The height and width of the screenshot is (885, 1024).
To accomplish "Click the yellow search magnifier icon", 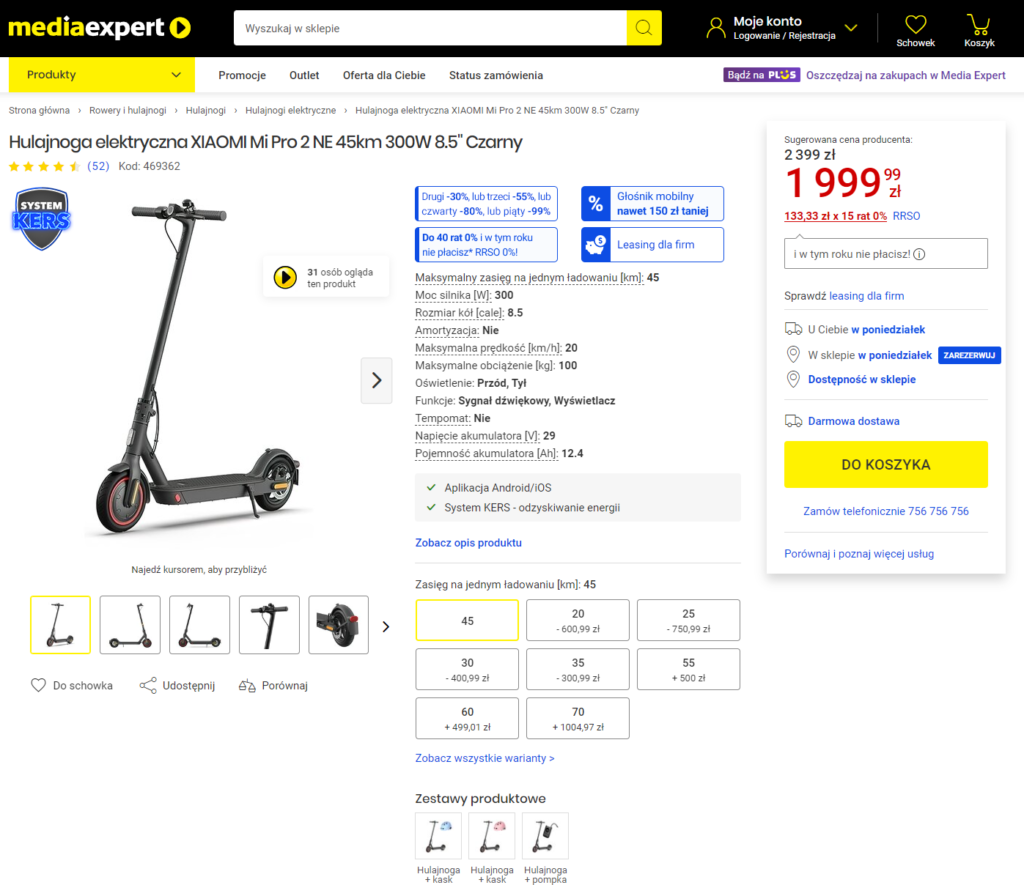I will pyautogui.click(x=643, y=28).
